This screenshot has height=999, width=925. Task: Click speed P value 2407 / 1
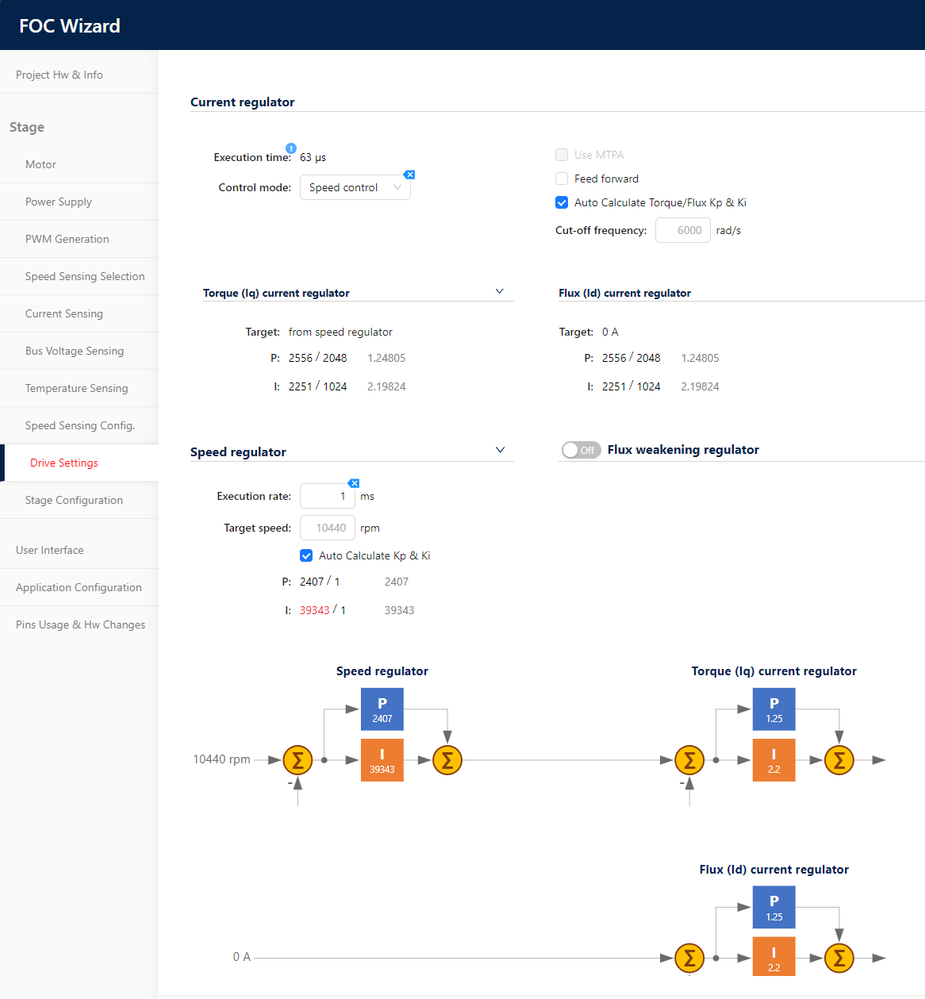320,582
